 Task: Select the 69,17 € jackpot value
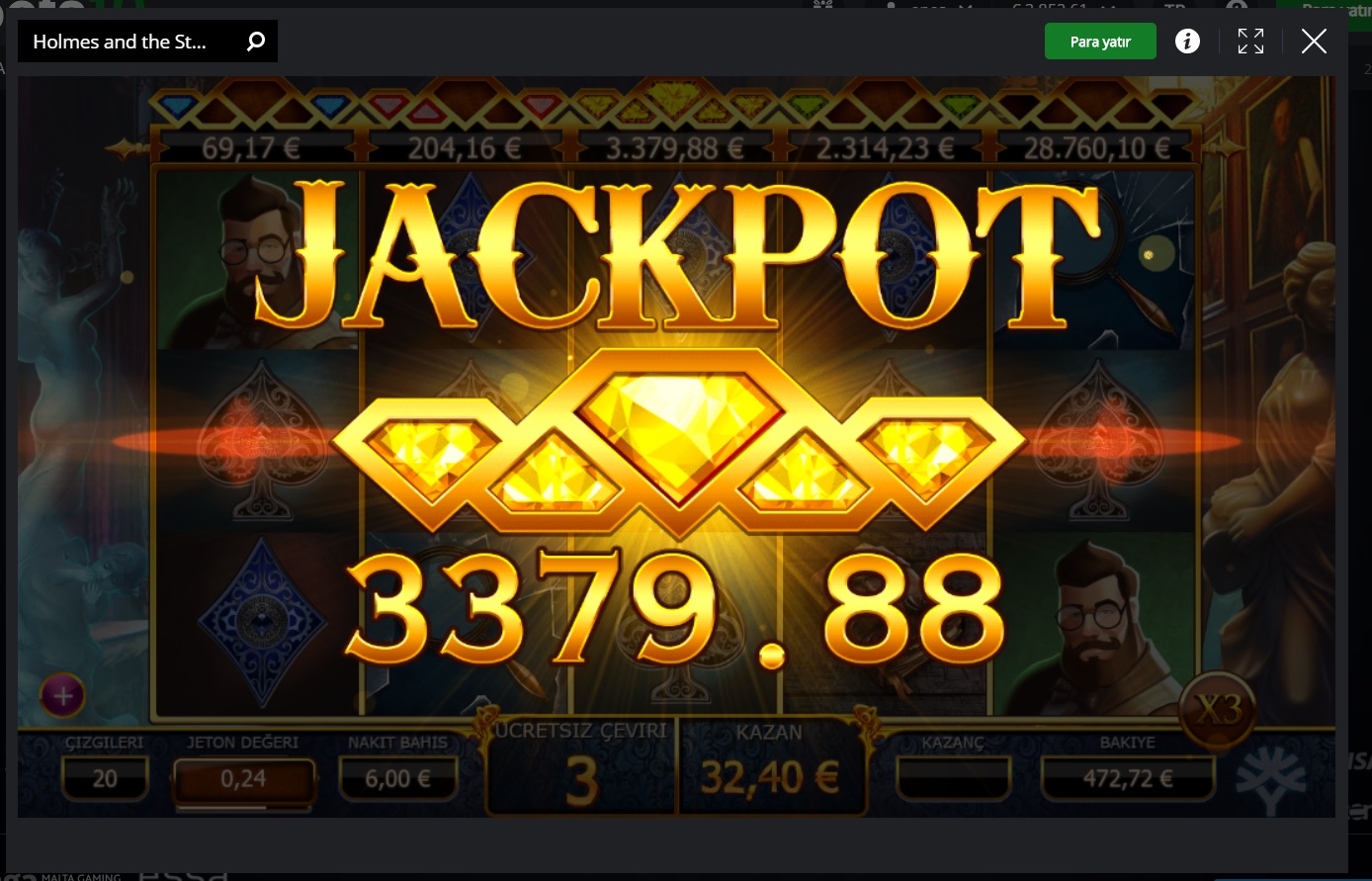pos(250,149)
